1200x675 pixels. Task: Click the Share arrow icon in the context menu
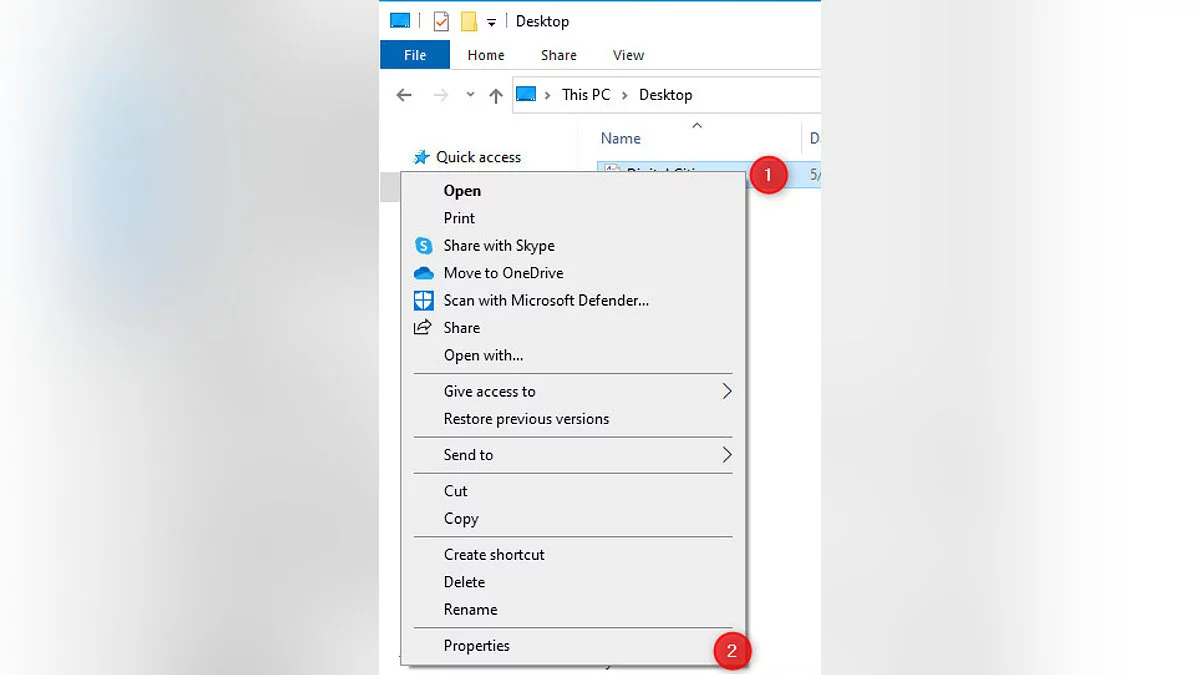tap(423, 327)
